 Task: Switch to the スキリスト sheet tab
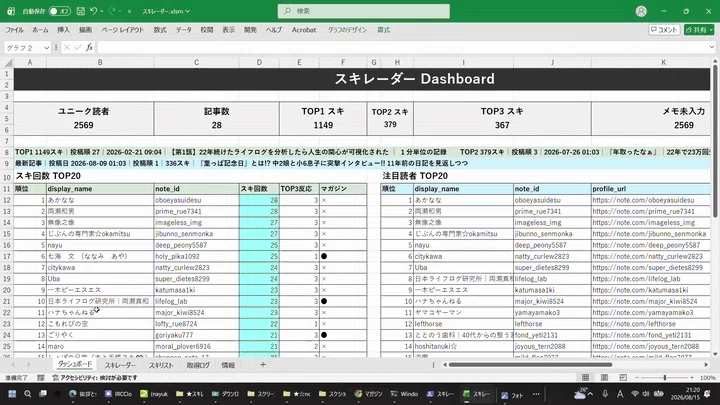(x=161, y=365)
